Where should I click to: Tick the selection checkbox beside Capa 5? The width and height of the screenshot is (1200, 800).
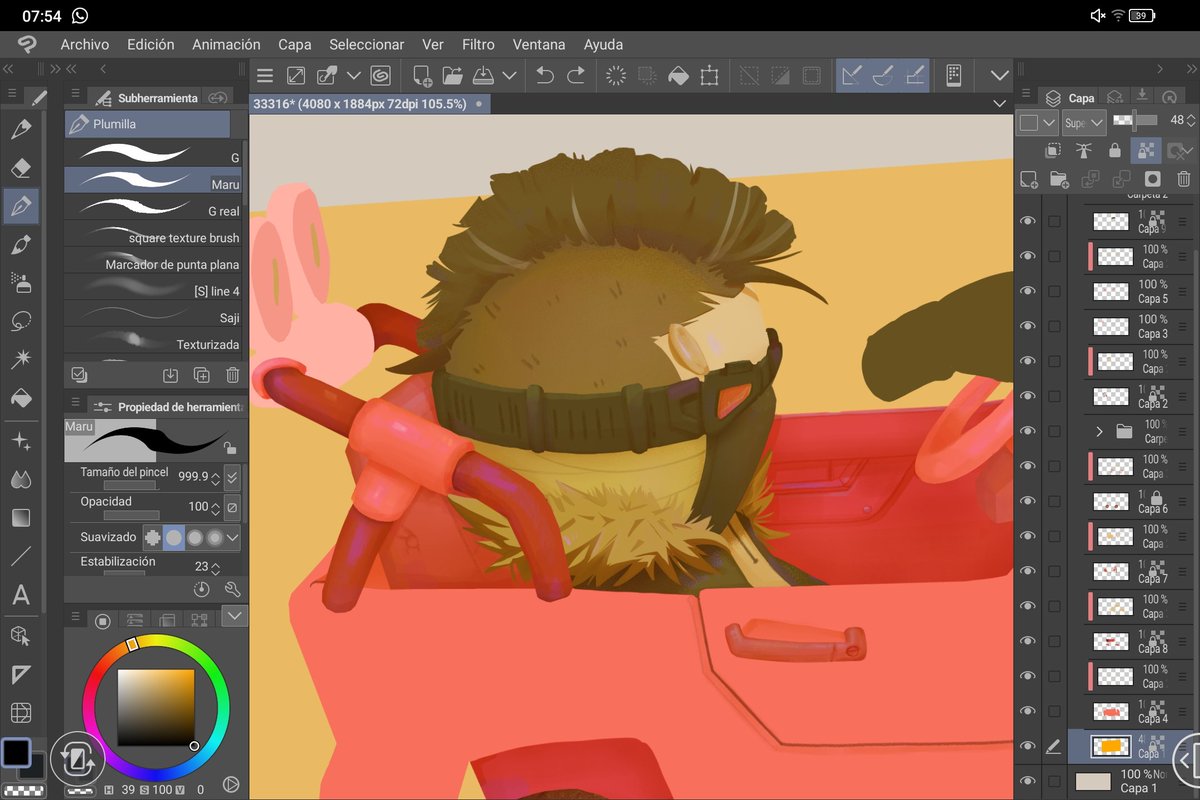click(1054, 291)
